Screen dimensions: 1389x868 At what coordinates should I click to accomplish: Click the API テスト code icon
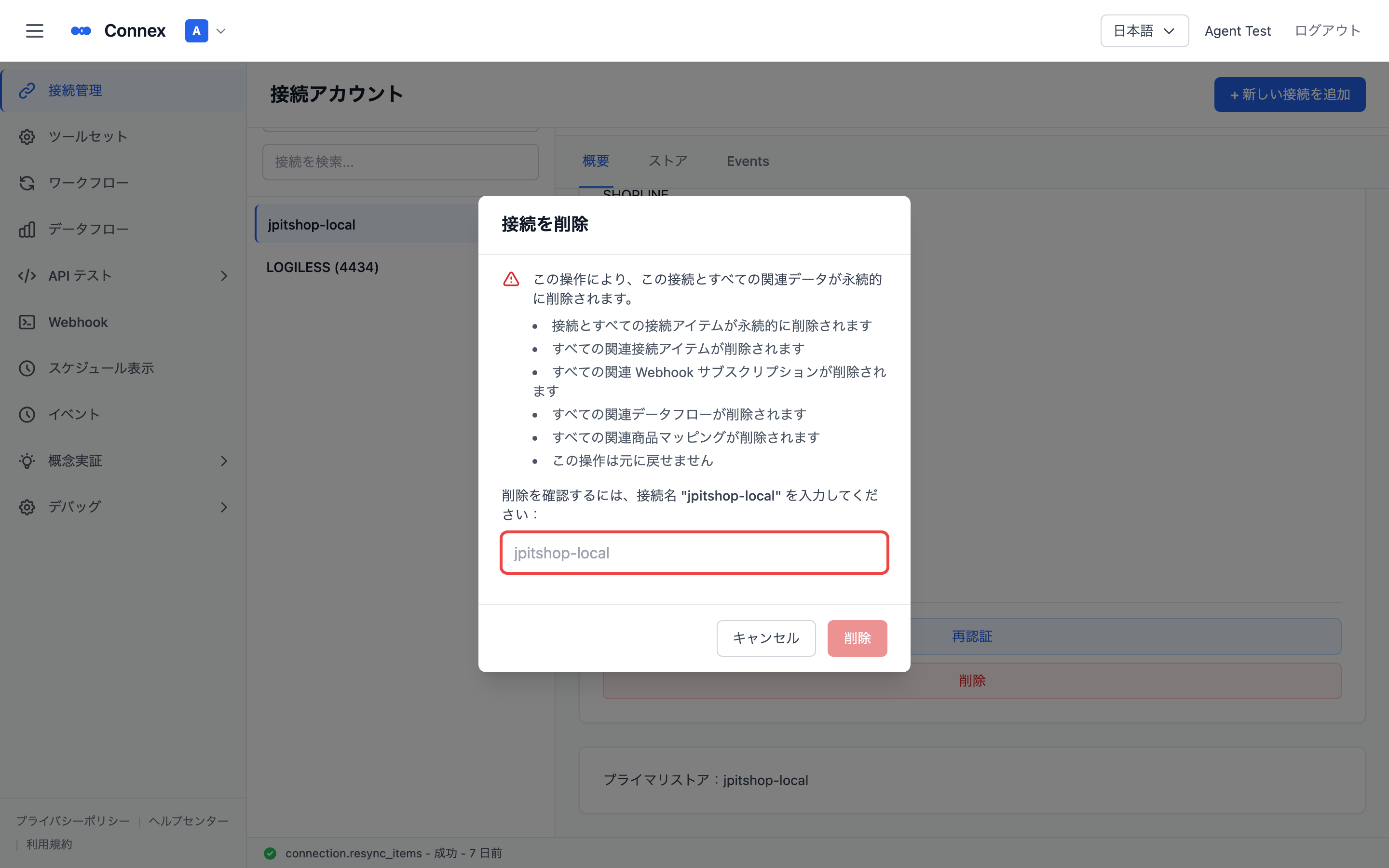[27, 275]
